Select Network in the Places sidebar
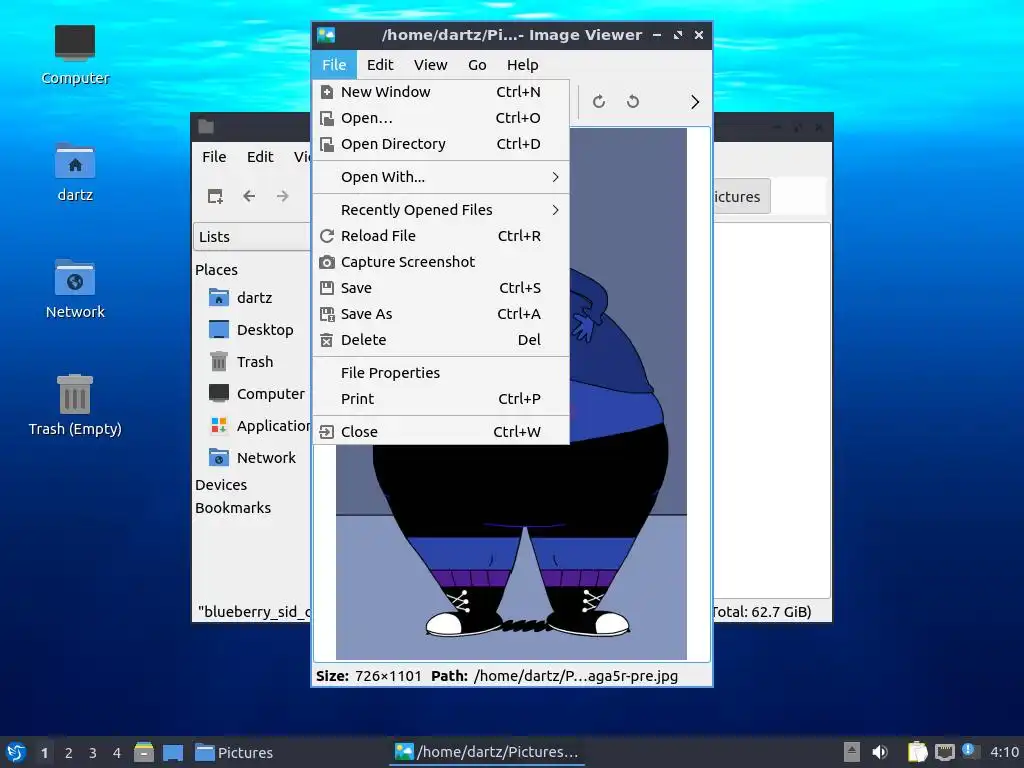Viewport: 1024px width, 768px height. pyautogui.click(x=252, y=458)
